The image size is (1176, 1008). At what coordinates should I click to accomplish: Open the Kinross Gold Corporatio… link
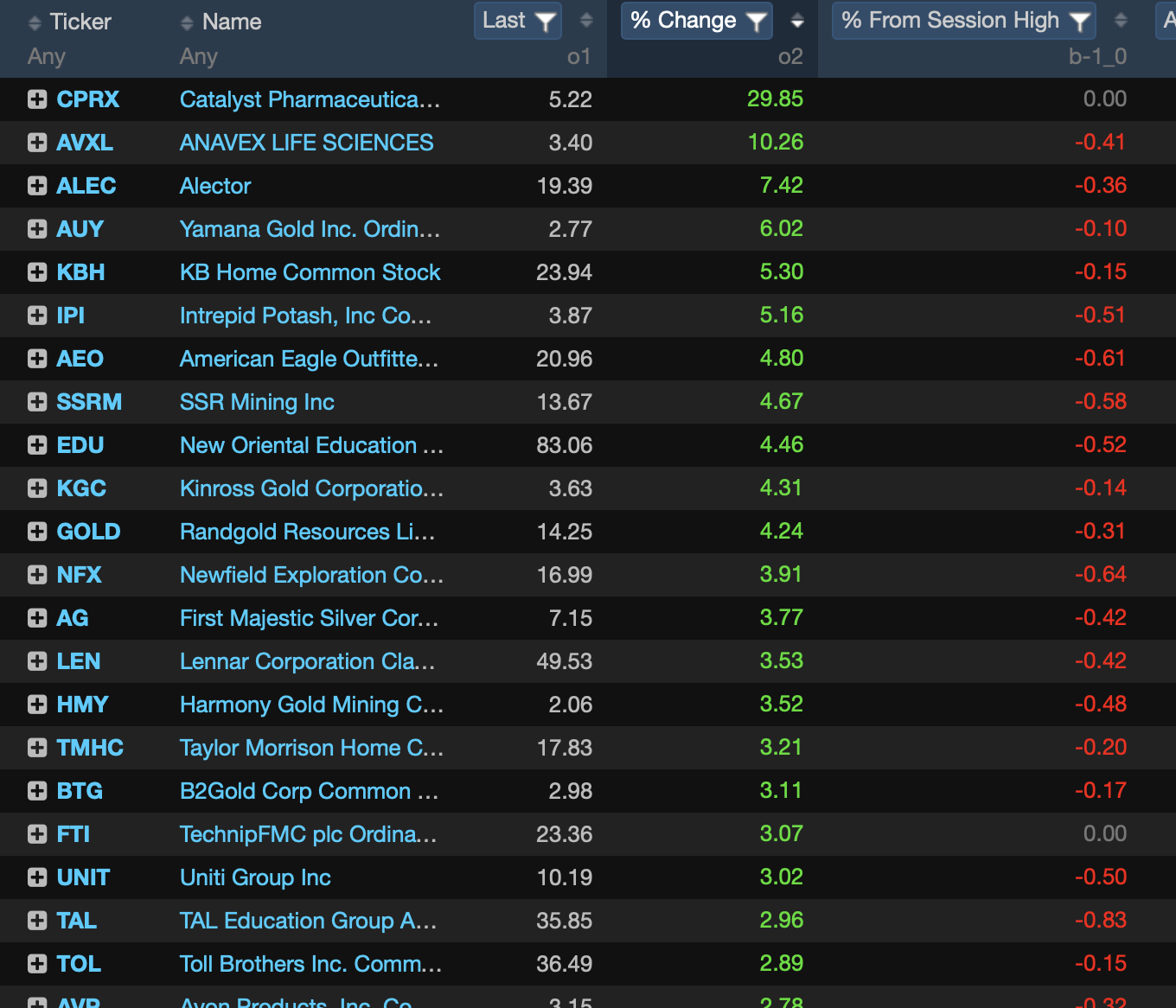click(x=311, y=488)
